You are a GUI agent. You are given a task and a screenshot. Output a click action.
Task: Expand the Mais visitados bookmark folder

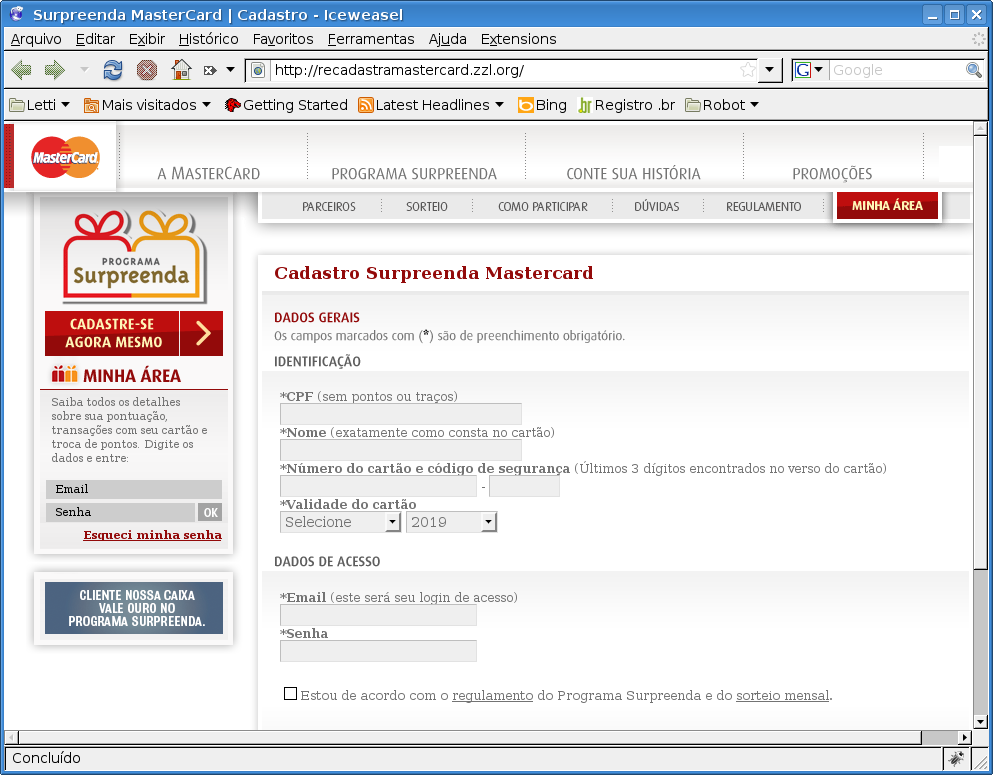tap(147, 105)
